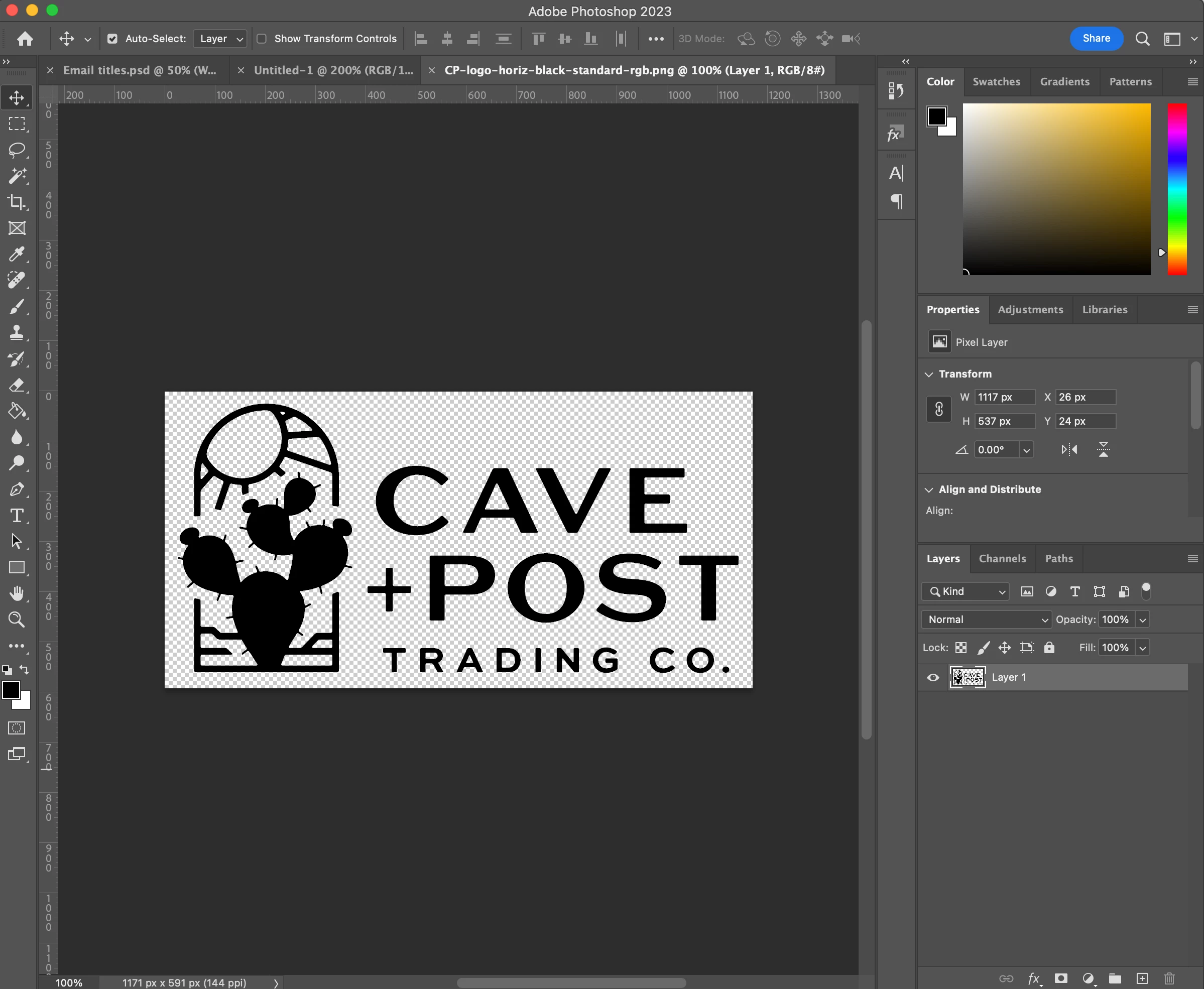Open the Normal blend mode dropdown
The height and width of the screenshot is (989, 1204).
986,620
